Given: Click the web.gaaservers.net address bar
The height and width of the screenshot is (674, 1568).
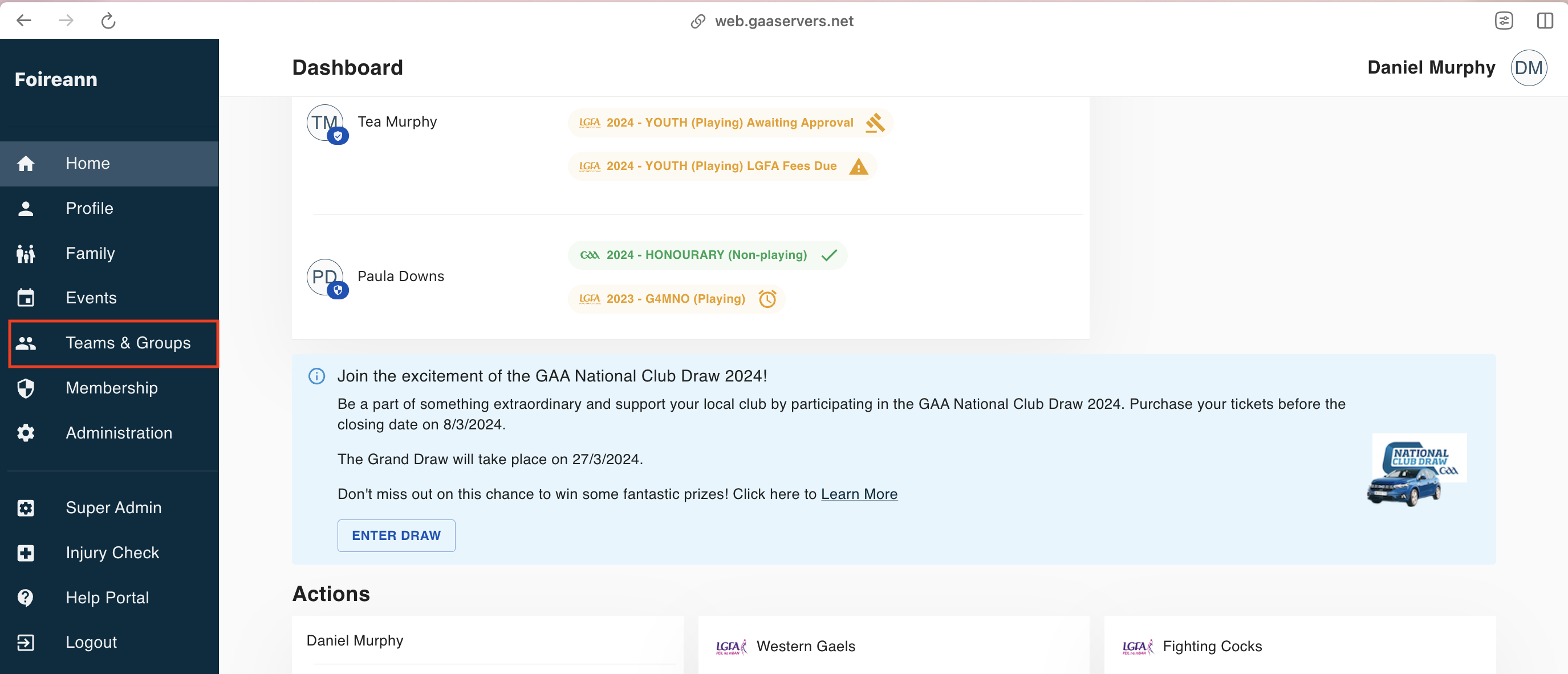Looking at the screenshot, I should tap(784, 21).
